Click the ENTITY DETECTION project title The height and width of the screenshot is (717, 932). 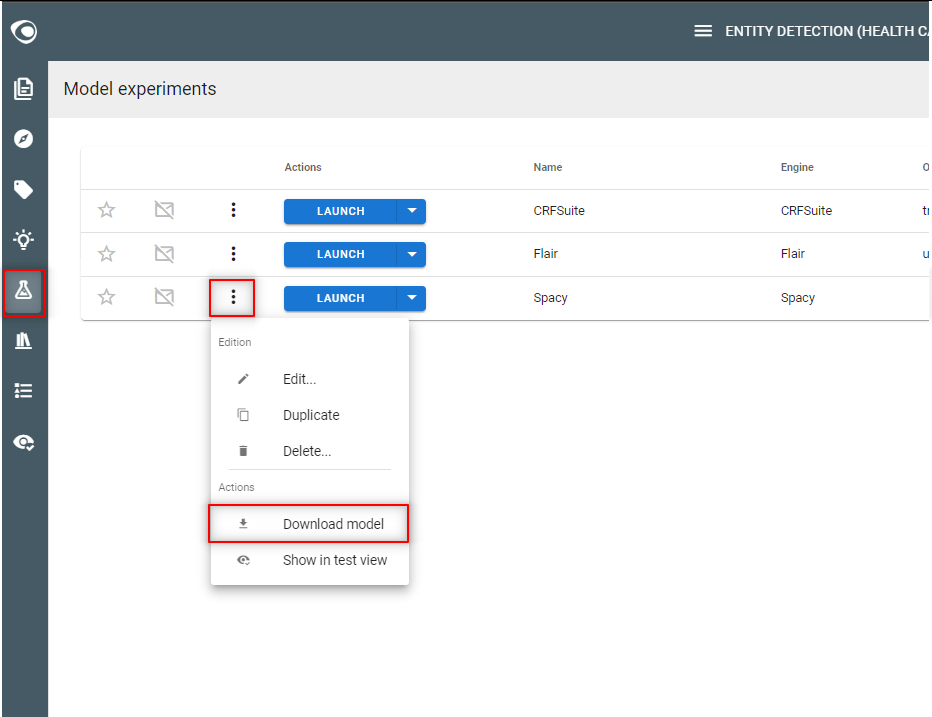[x=827, y=32]
